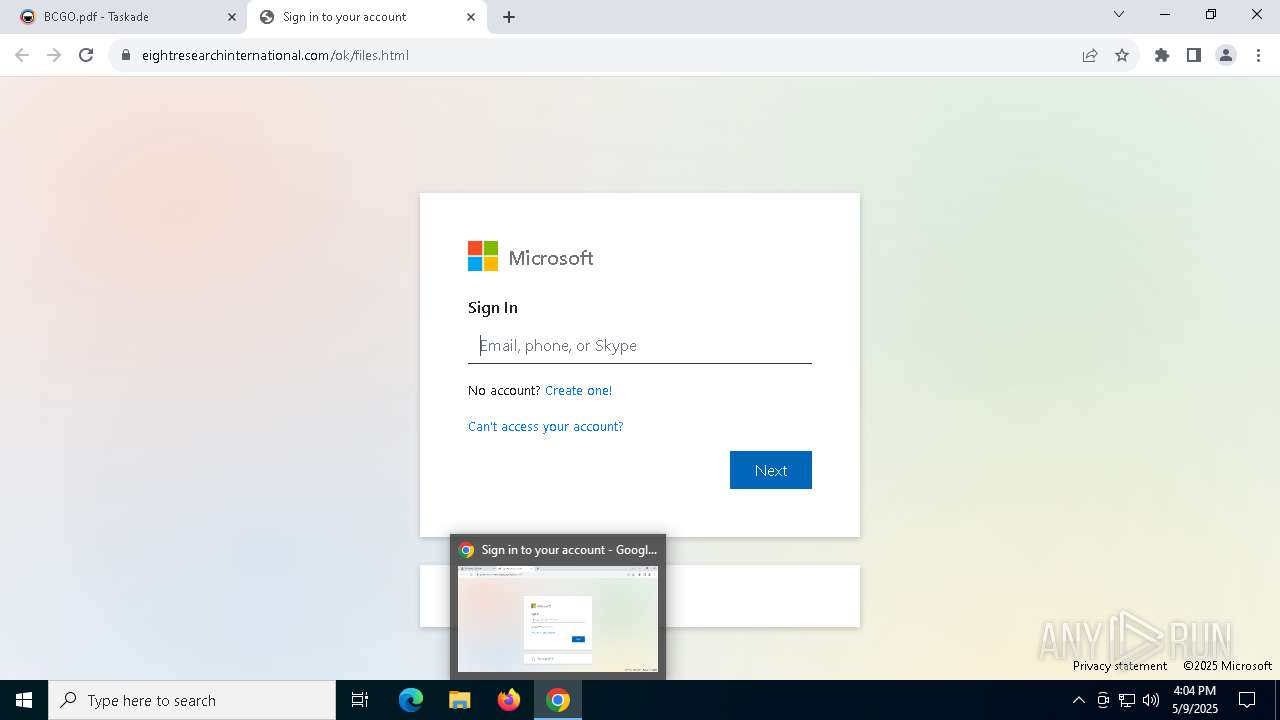Restore down the Chrome window
The width and height of the screenshot is (1280, 720).
tap(1211, 14)
